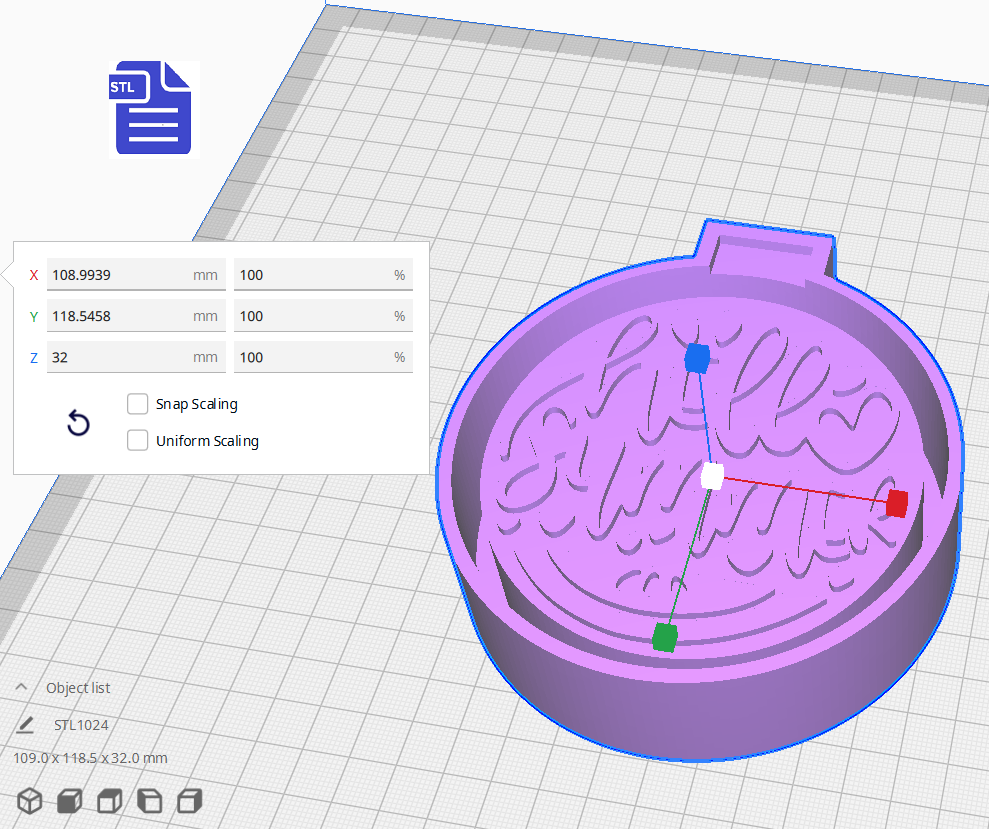The width and height of the screenshot is (989, 829).
Task: Click the green Y-axis scale handle
Action: 664,635
